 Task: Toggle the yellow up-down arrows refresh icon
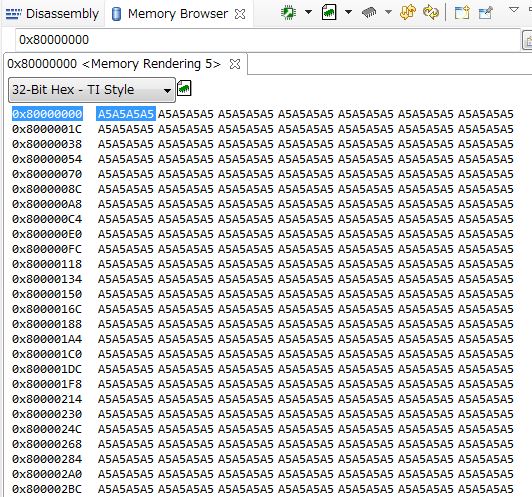[x=407, y=13]
